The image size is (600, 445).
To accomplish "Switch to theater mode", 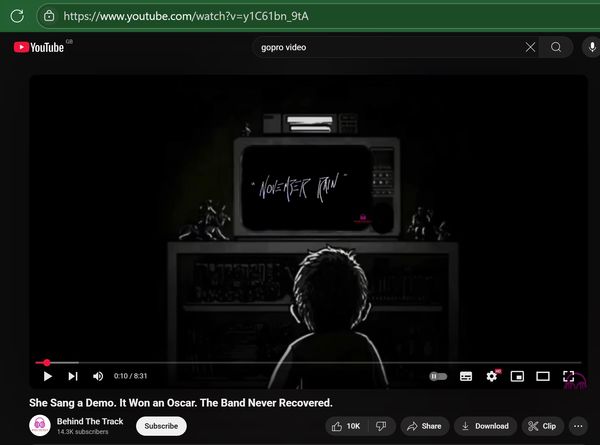I will coord(543,376).
